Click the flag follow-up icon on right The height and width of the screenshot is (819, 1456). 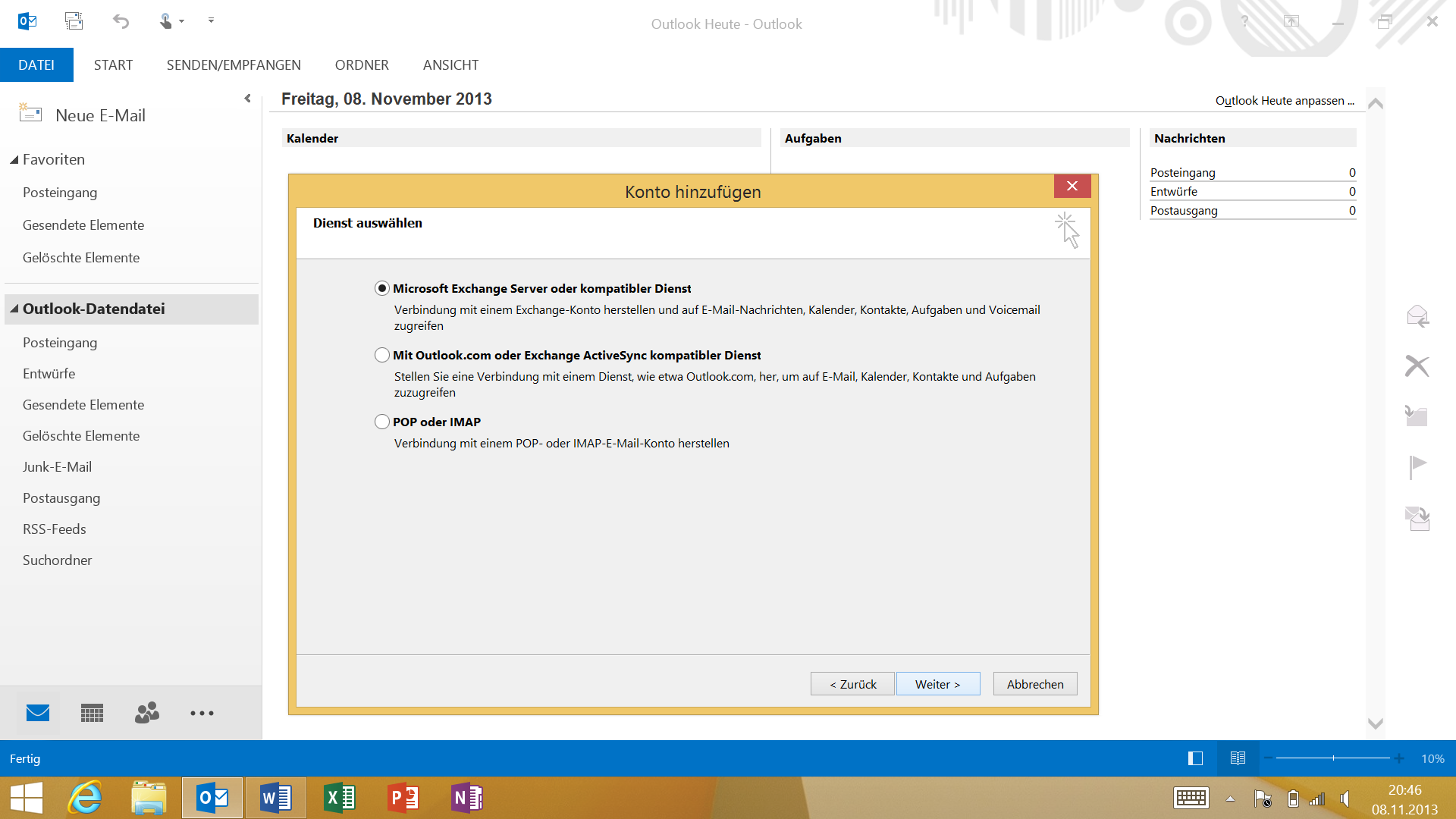click(x=1417, y=466)
